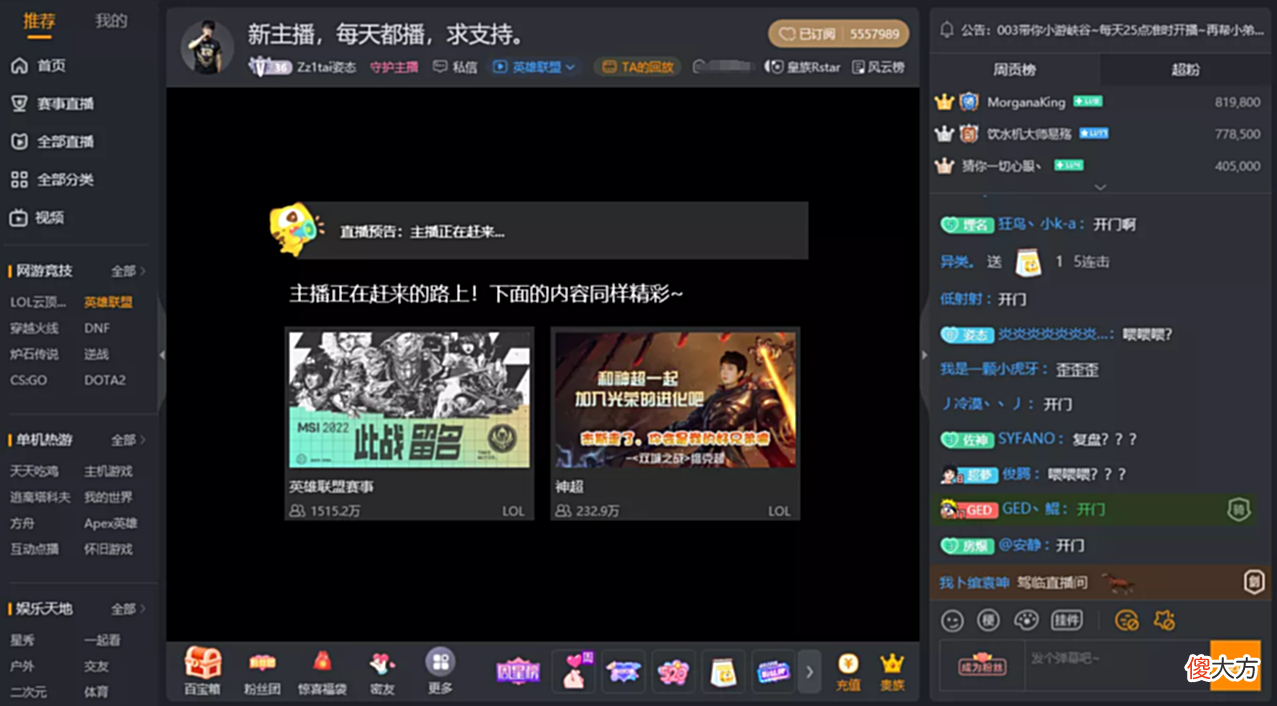Screen dimensions: 1277x706
Task: Open 私信 private message
Action: tap(455, 67)
